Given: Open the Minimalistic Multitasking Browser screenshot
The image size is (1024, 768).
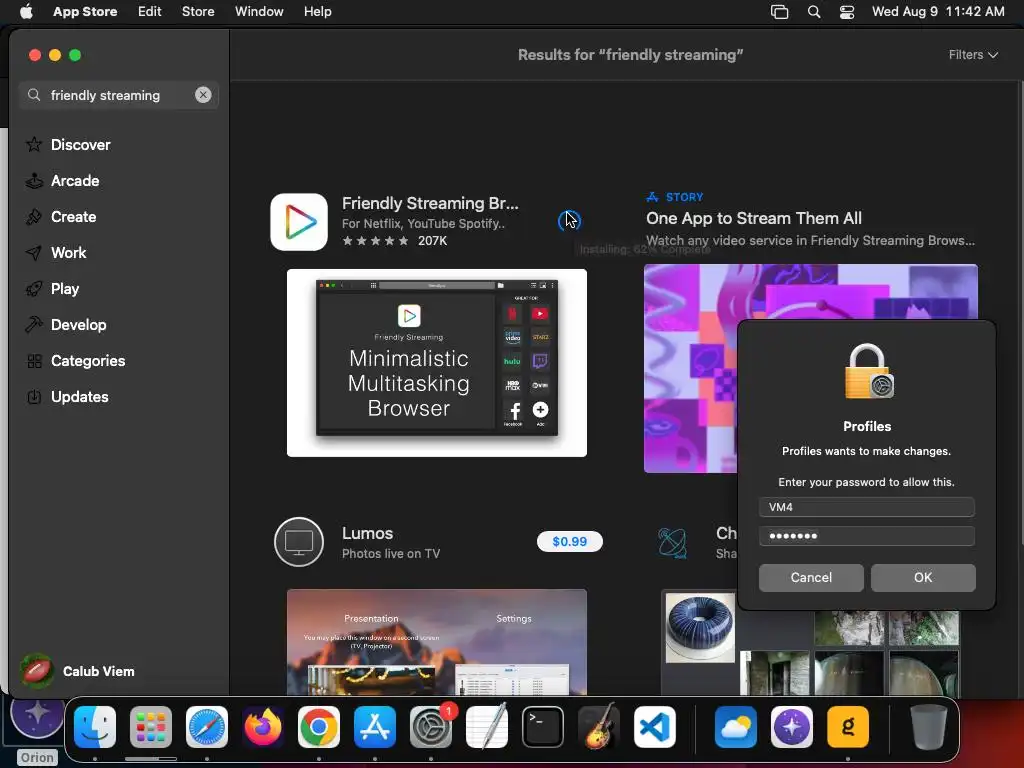Looking at the screenshot, I should pos(437,363).
